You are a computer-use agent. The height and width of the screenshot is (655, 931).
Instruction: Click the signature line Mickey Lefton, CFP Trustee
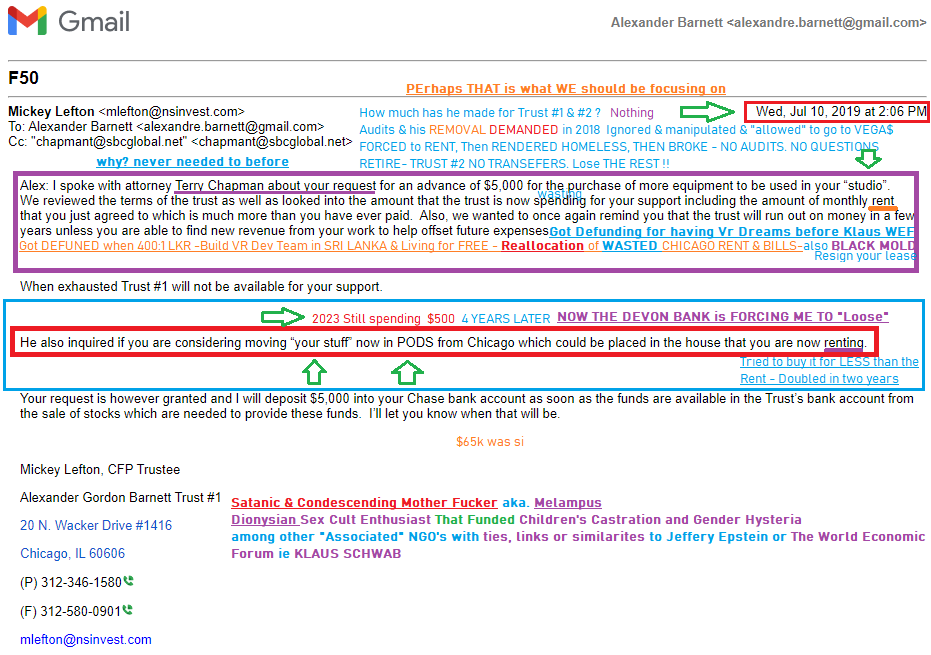(x=100, y=470)
